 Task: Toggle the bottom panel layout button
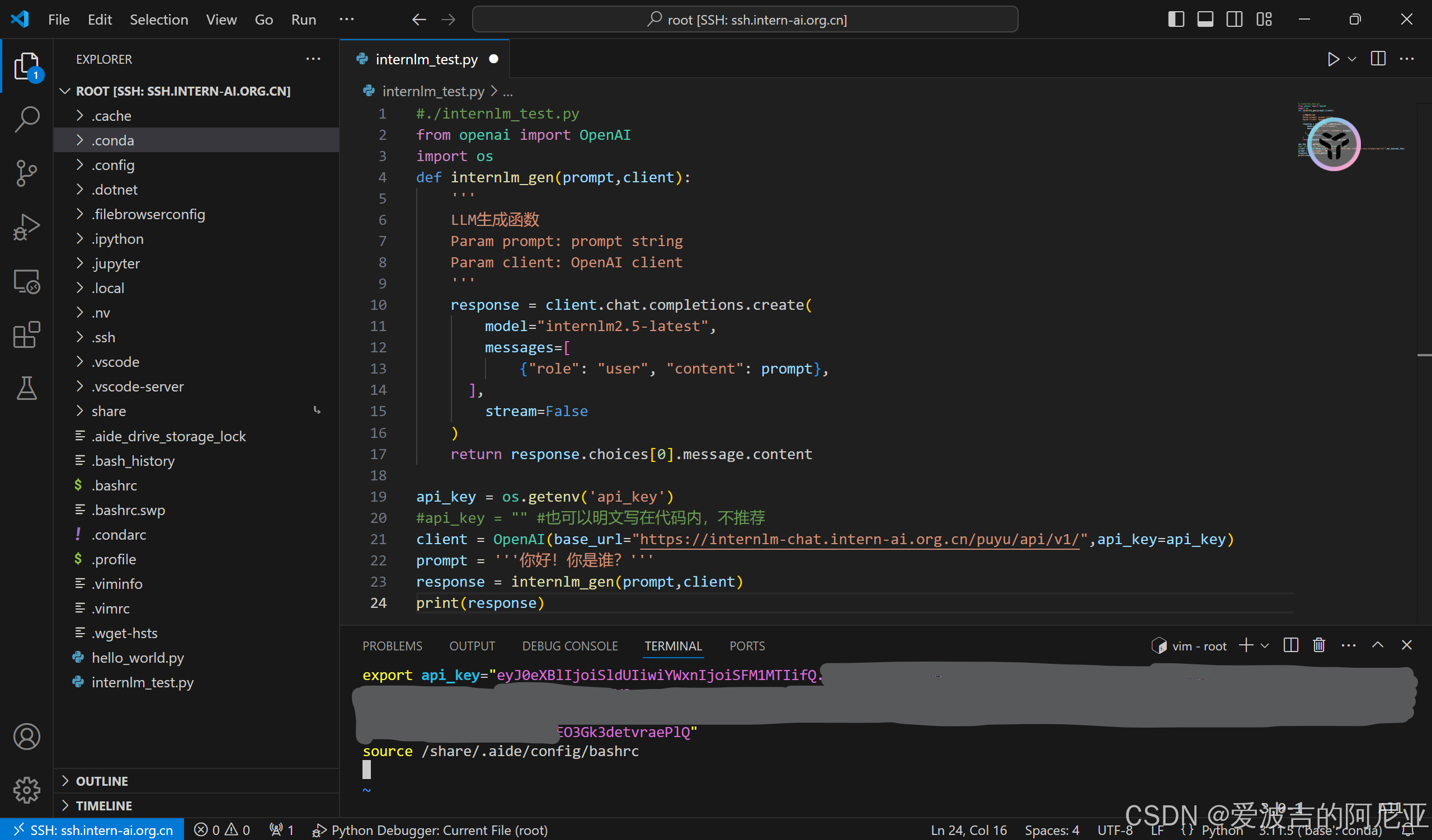1205,20
